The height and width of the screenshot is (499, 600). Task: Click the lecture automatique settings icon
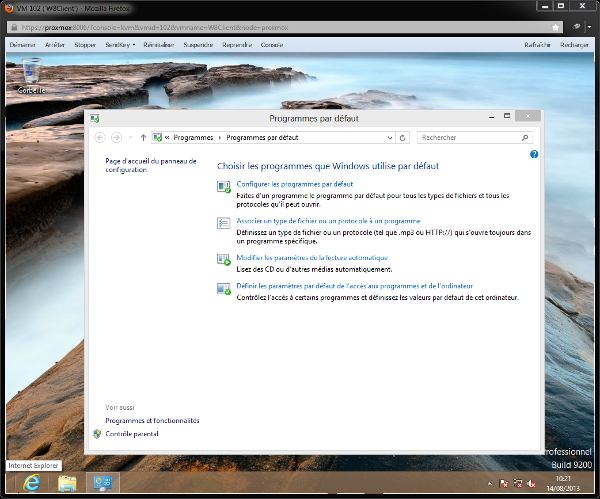pos(223,259)
